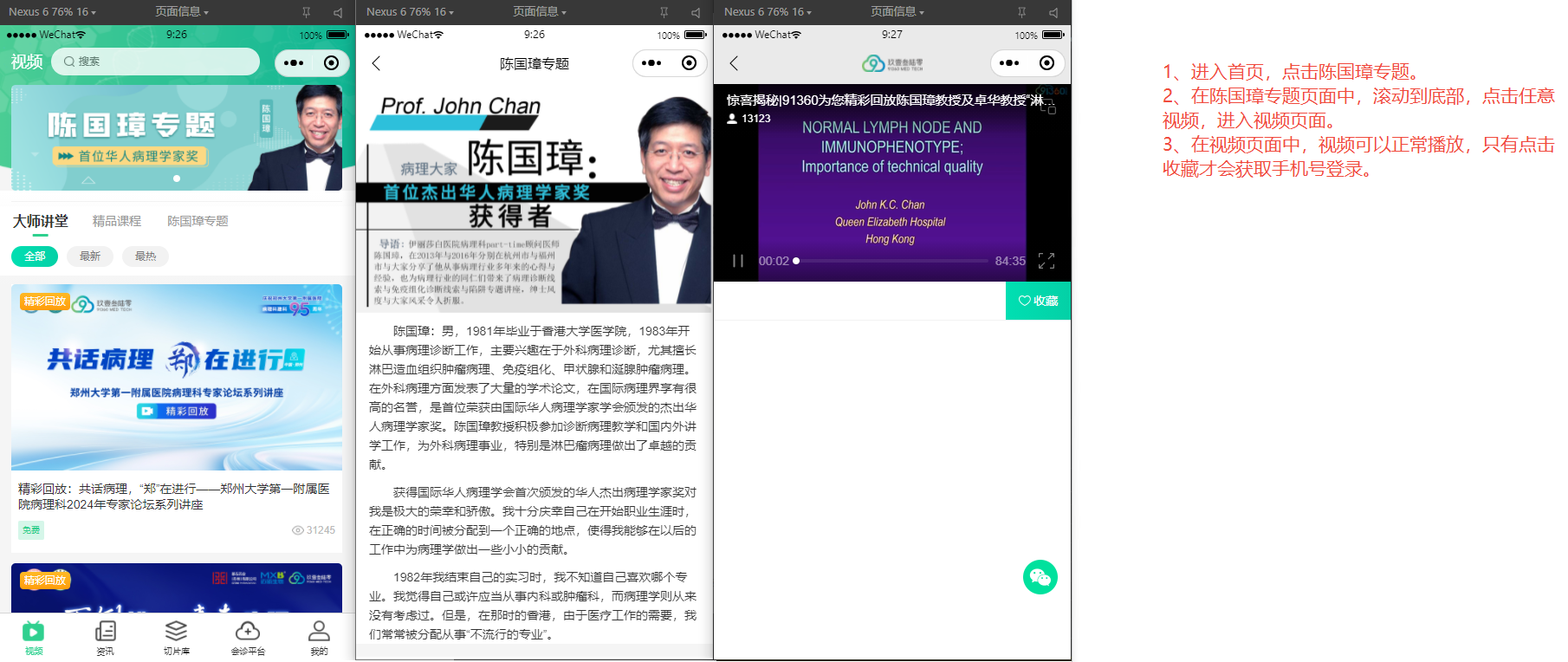Image resolution: width=1568 pixels, height=662 pixels.
Task: Mute the simulator showing the 陈国璋专题 page
Action: click(696, 12)
